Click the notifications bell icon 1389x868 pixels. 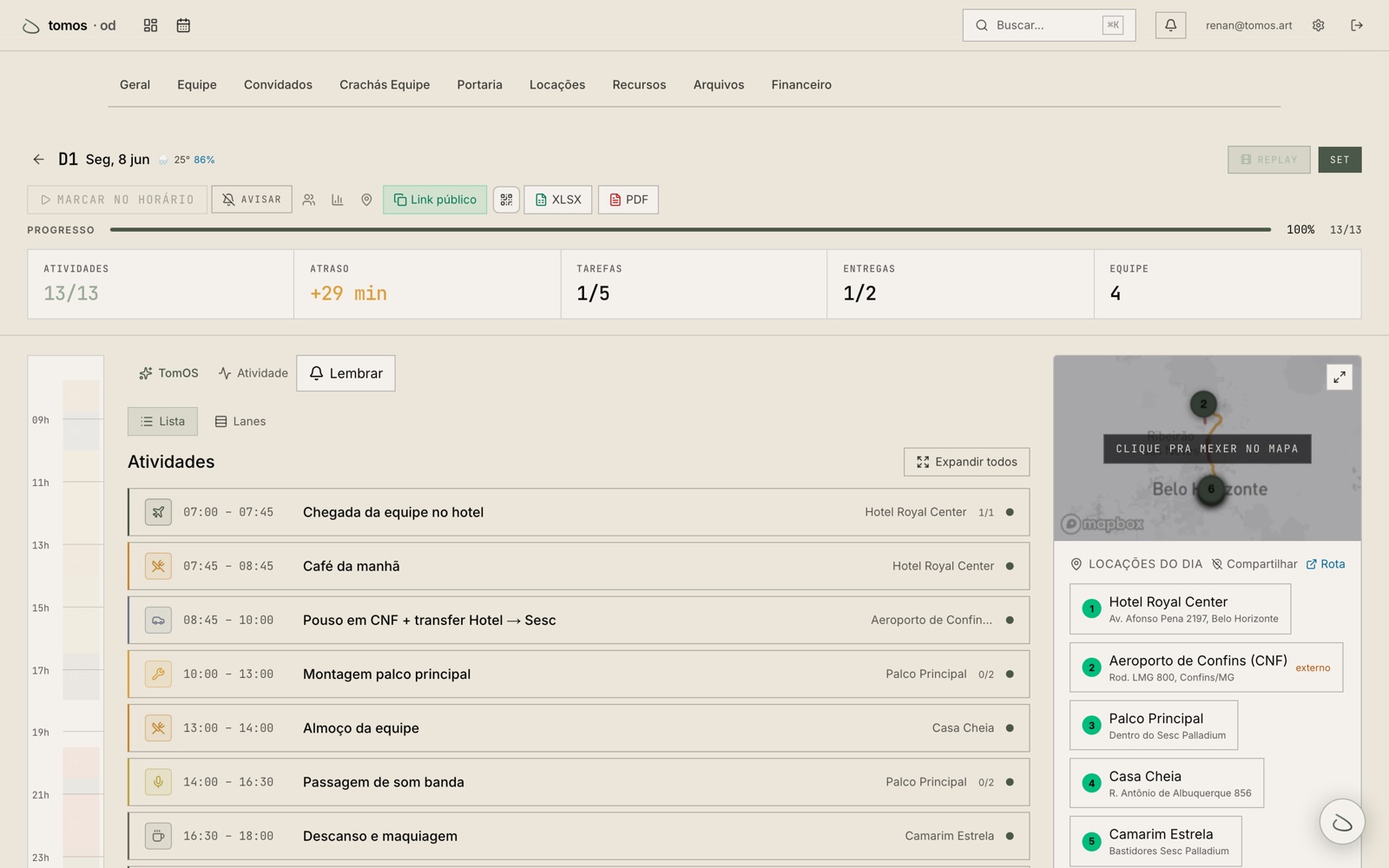tap(1170, 25)
